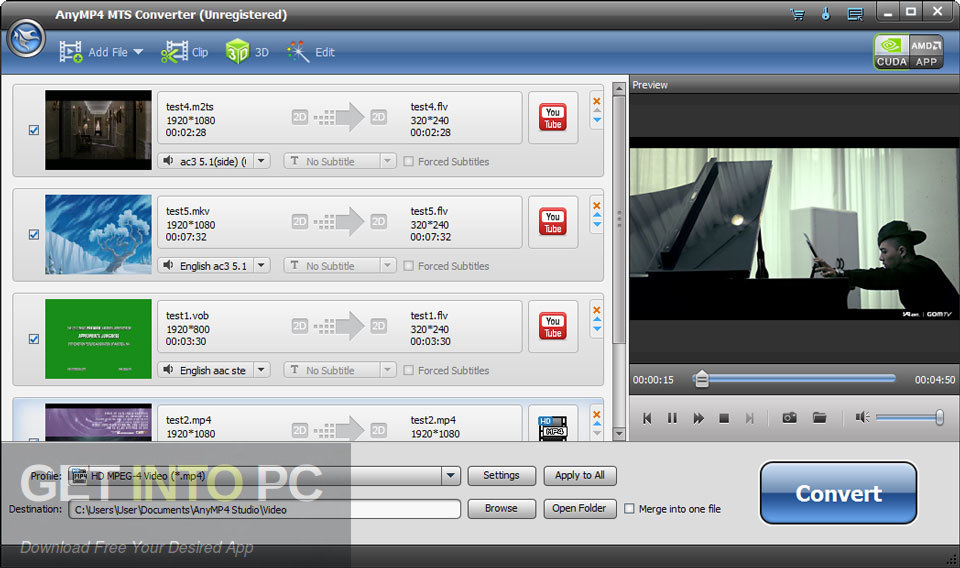Stop the preview playback
960x568 pixels.
pyautogui.click(x=724, y=418)
